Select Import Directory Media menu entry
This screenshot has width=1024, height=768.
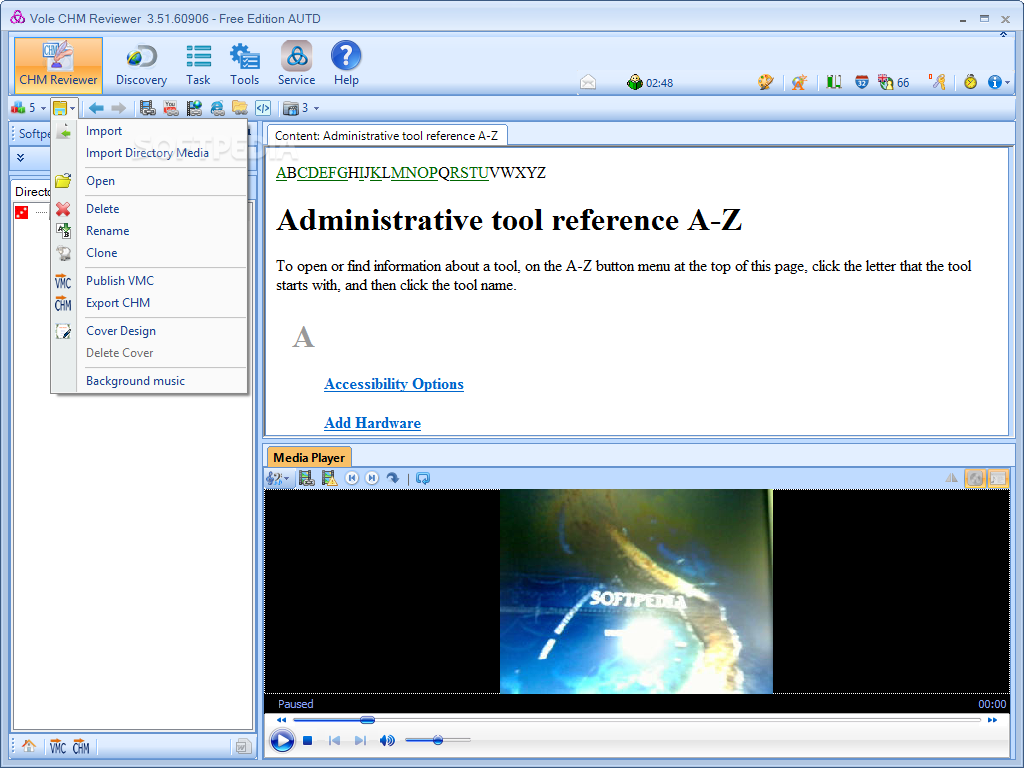click(x=148, y=153)
